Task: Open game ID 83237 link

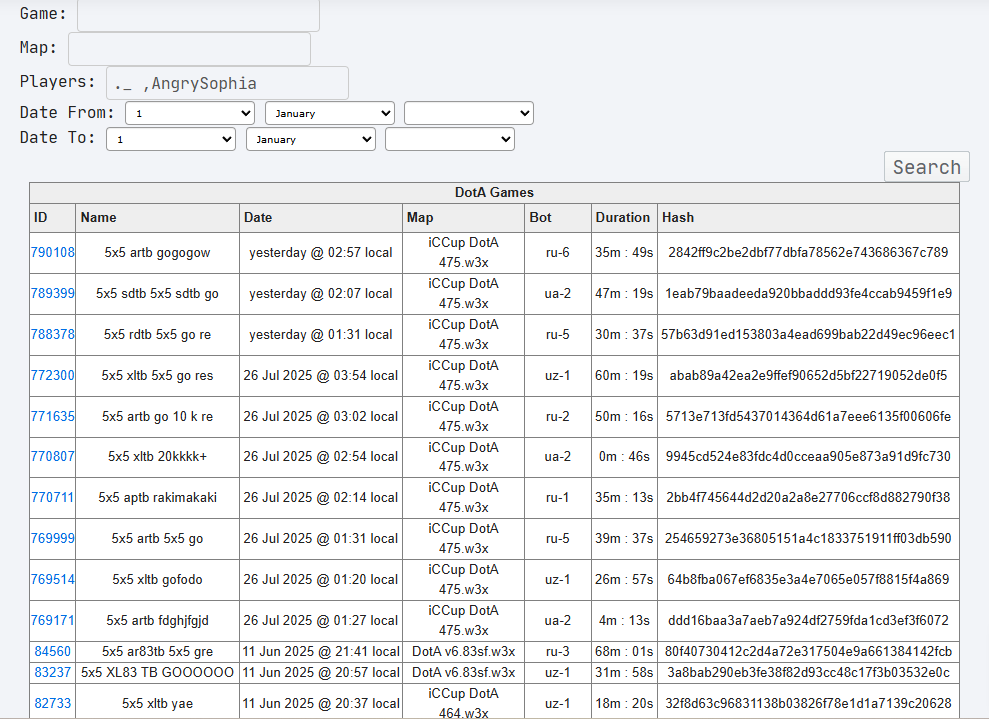Action: [52, 672]
